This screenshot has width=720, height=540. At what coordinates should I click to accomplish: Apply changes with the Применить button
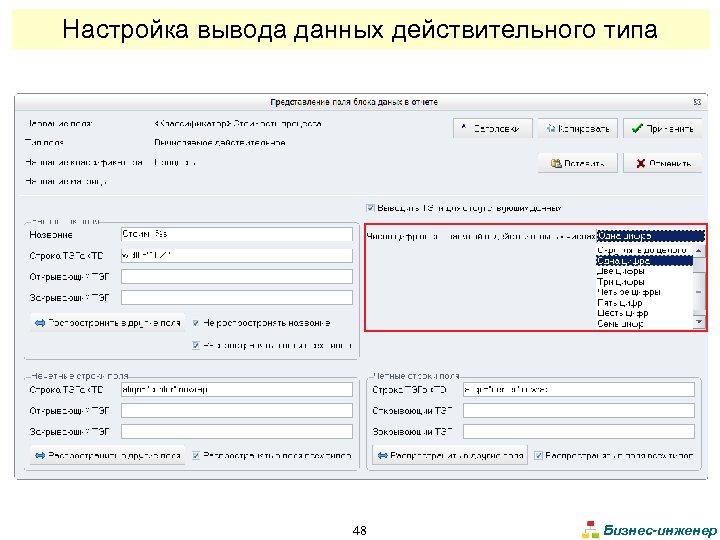(x=663, y=129)
